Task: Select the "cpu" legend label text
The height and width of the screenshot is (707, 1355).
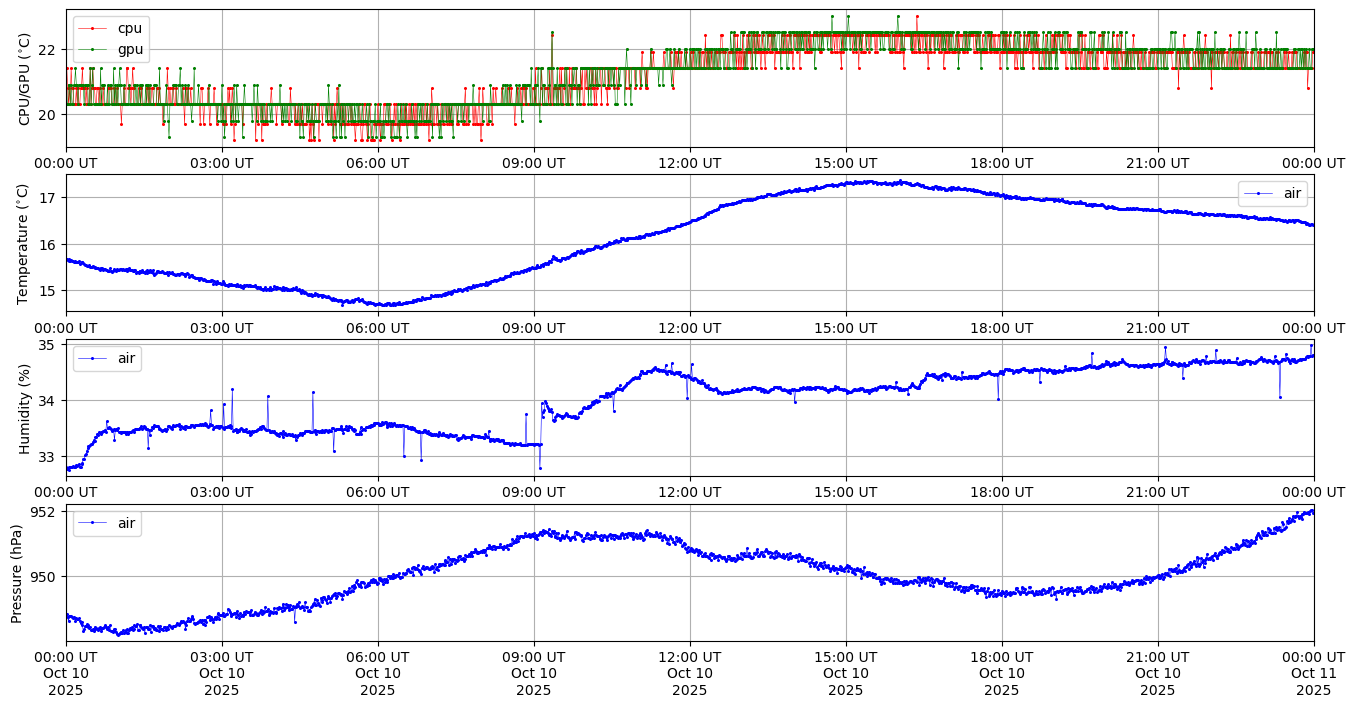Action: pyautogui.click(x=130, y=29)
